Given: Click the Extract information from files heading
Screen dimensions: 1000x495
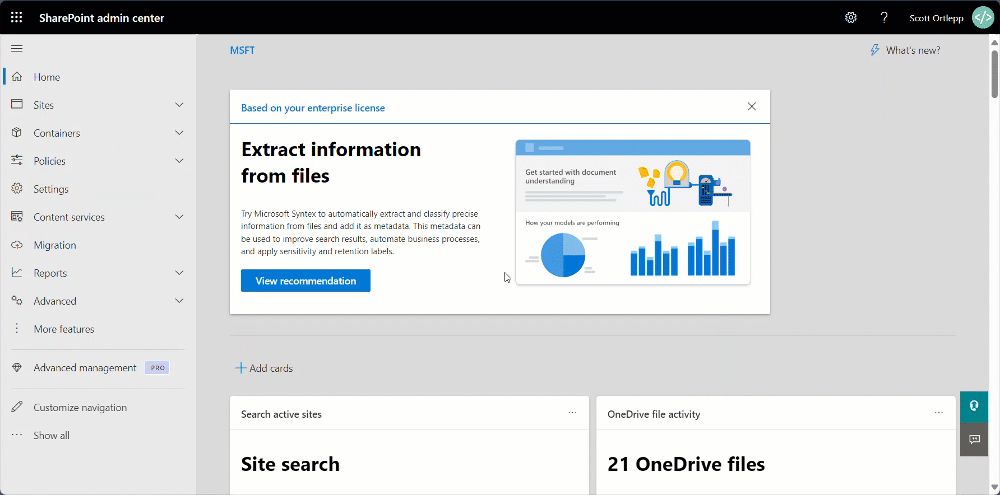Looking at the screenshot, I should click(x=331, y=163).
